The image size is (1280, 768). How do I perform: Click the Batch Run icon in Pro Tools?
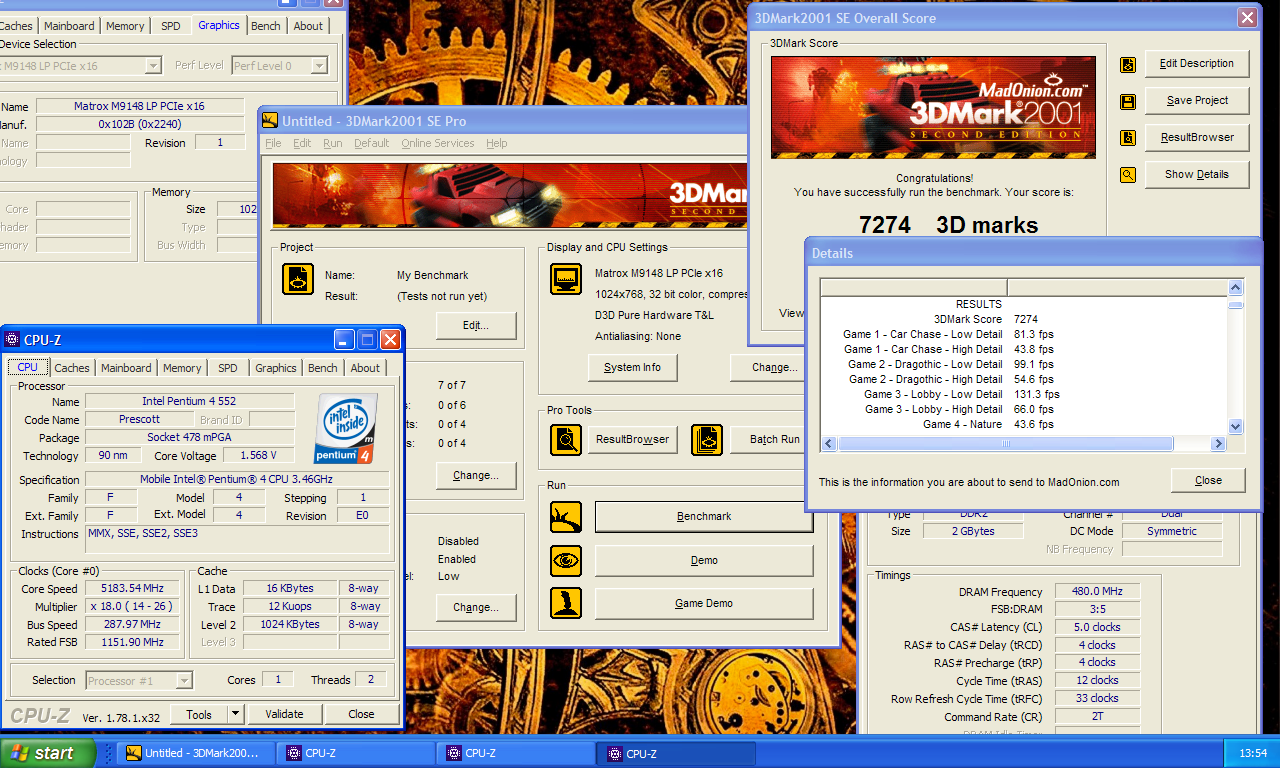click(x=707, y=439)
